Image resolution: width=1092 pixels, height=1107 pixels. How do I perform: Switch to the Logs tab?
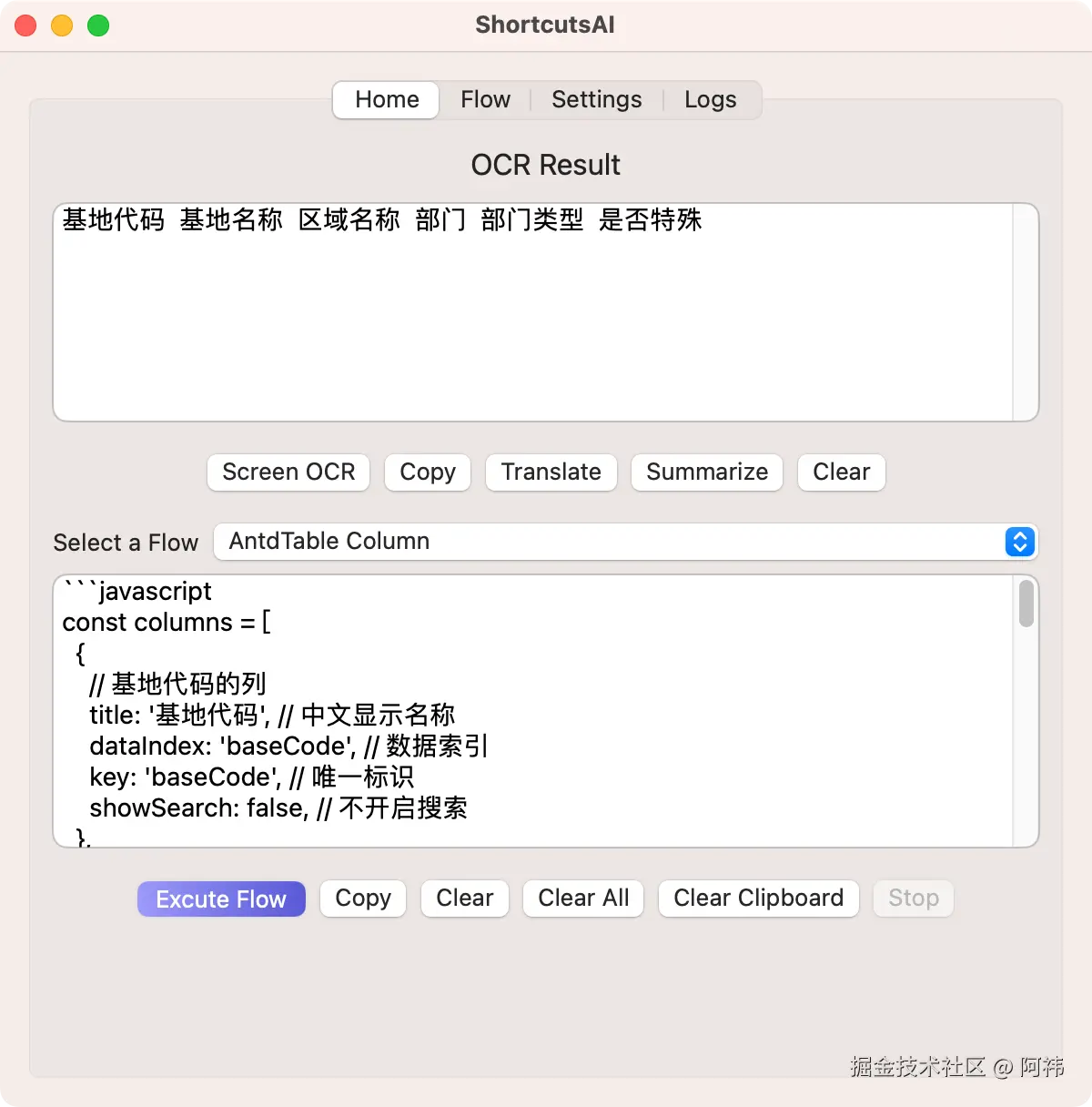[x=711, y=99]
